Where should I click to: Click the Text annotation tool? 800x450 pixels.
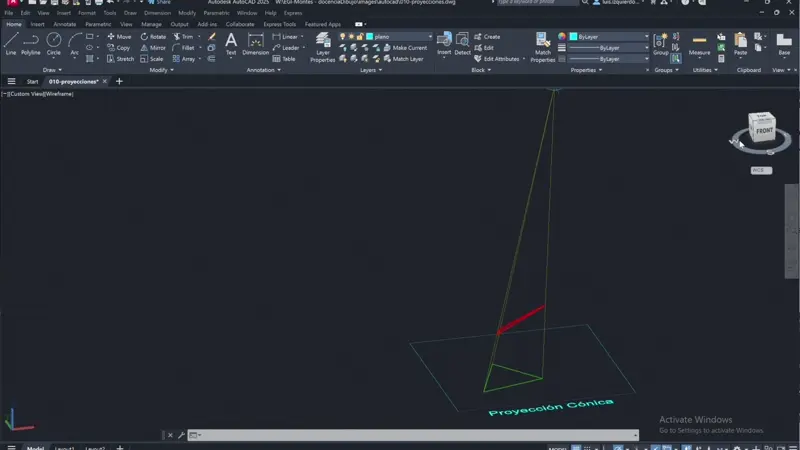[231, 42]
